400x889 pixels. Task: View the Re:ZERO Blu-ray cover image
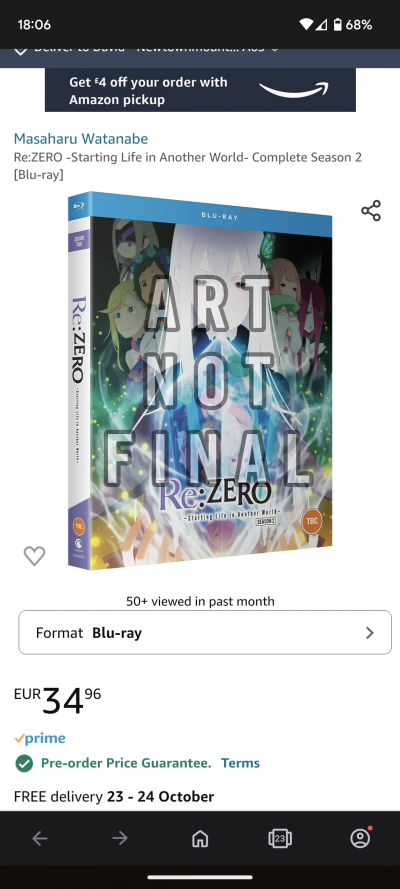[200, 381]
